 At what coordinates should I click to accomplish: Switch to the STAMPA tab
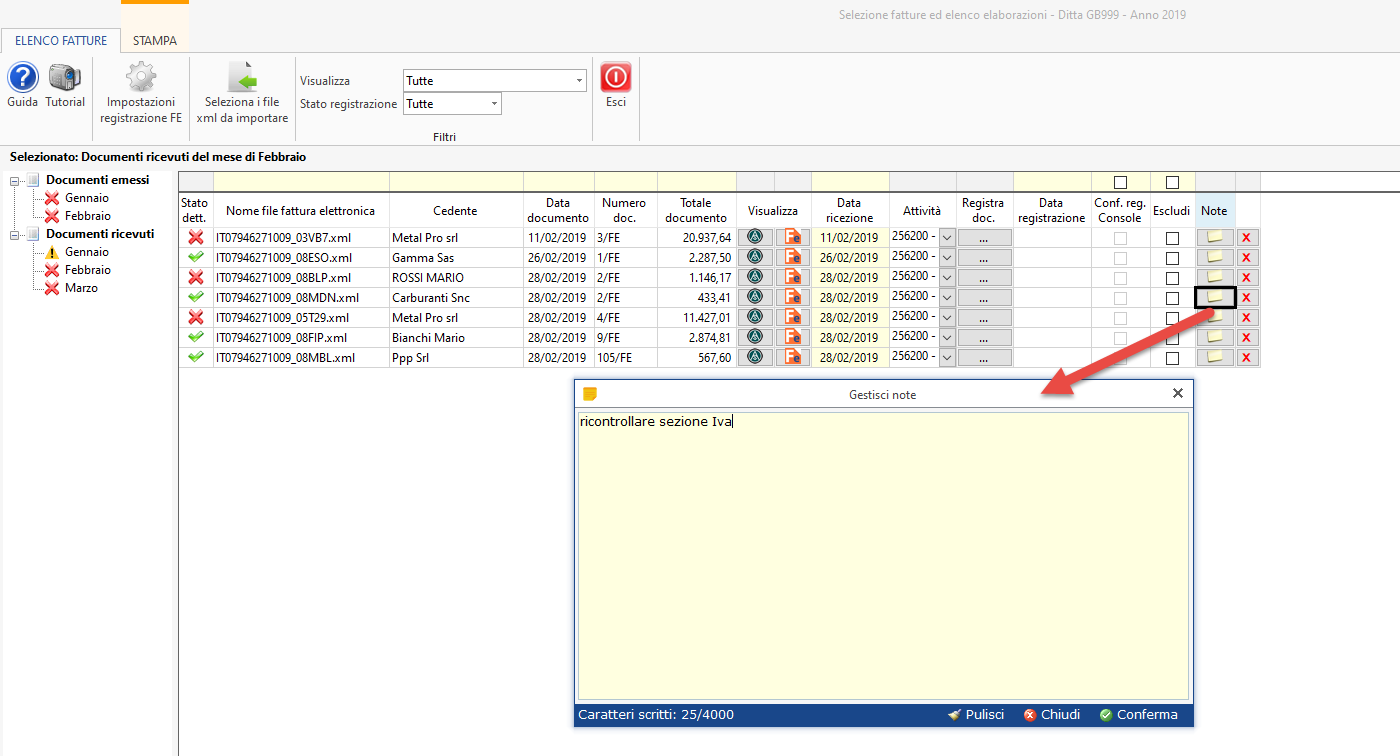coord(155,41)
